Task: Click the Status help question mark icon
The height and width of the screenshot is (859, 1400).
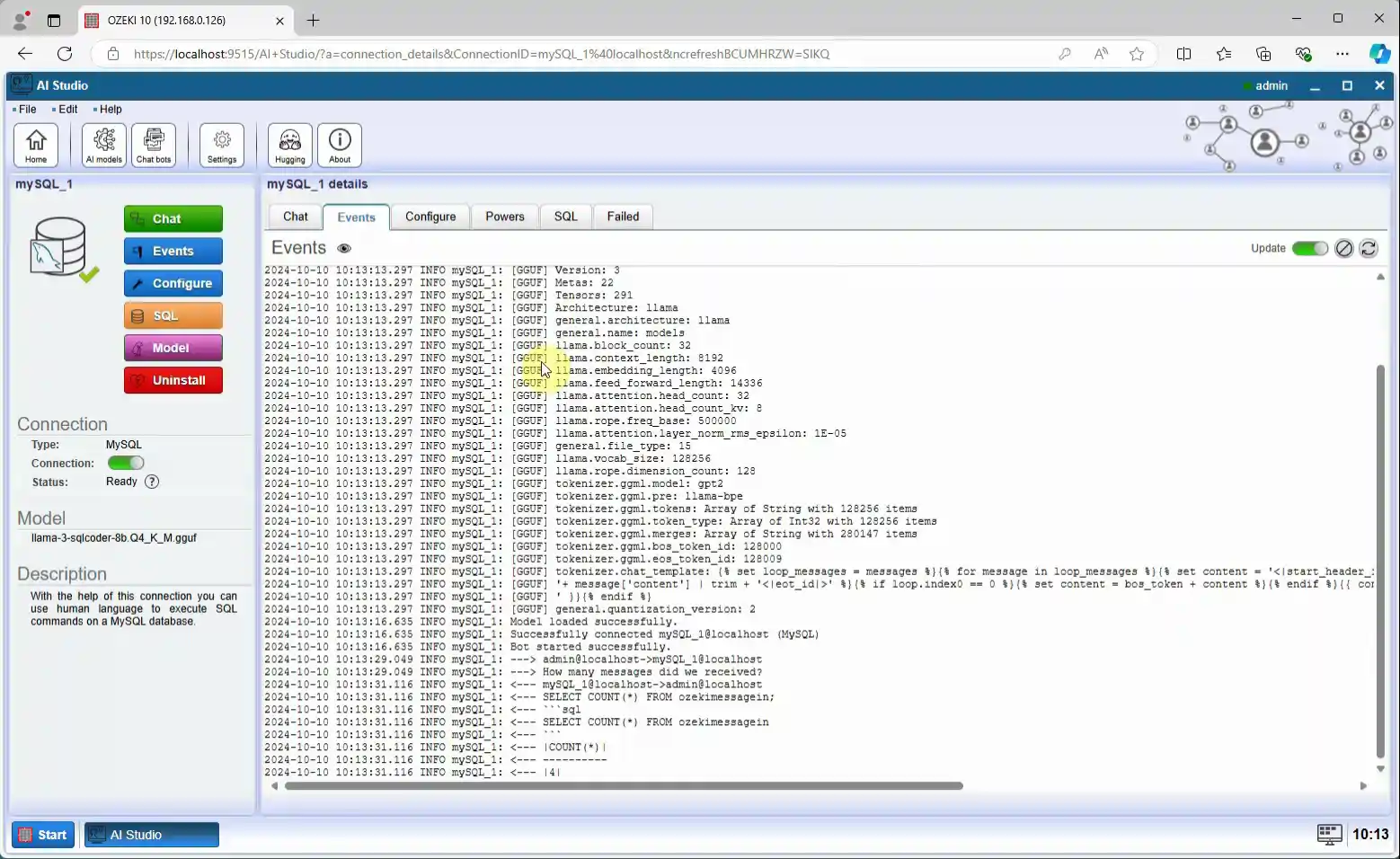Action: [x=152, y=482]
